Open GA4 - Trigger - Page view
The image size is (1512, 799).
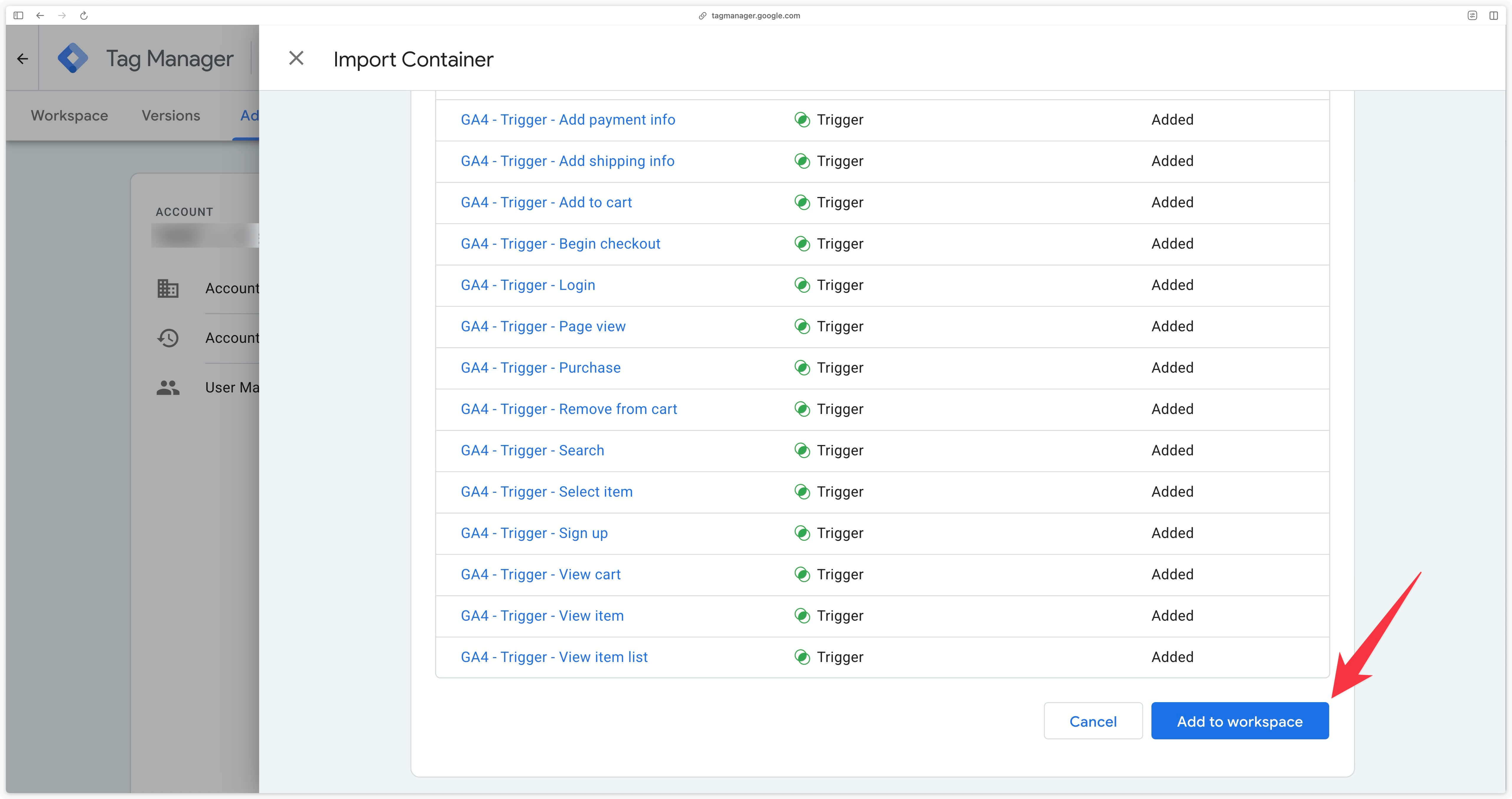543,326
